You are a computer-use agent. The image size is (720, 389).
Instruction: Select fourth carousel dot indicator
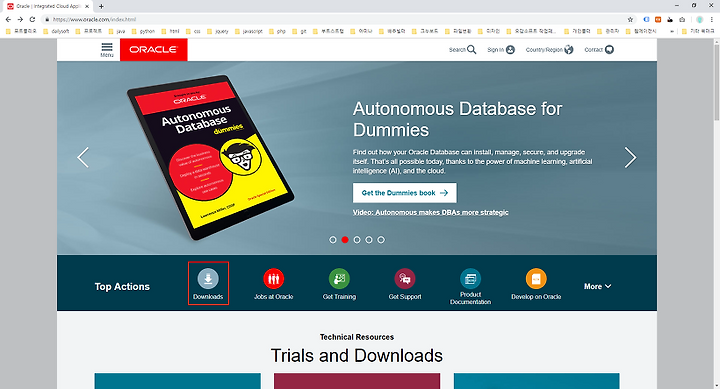(x=369, y=240)
